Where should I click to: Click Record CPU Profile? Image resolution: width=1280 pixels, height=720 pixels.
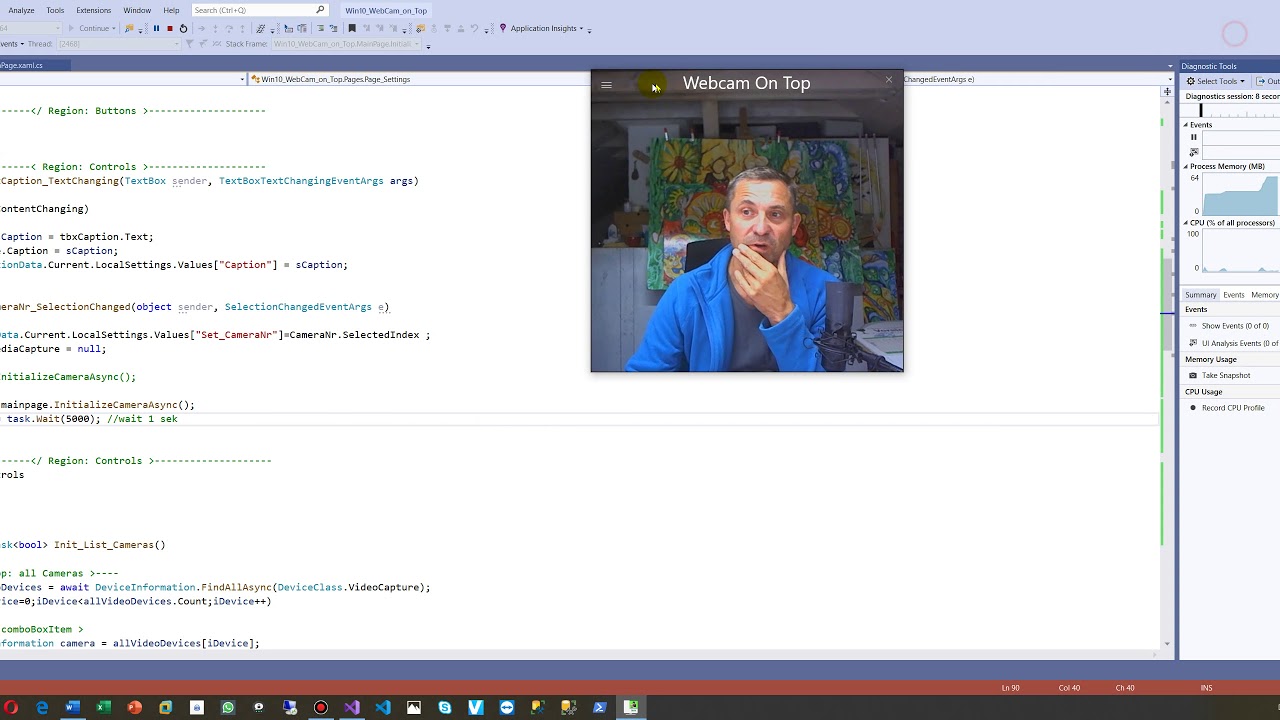pyautogui.click(x=1233, y=408)
